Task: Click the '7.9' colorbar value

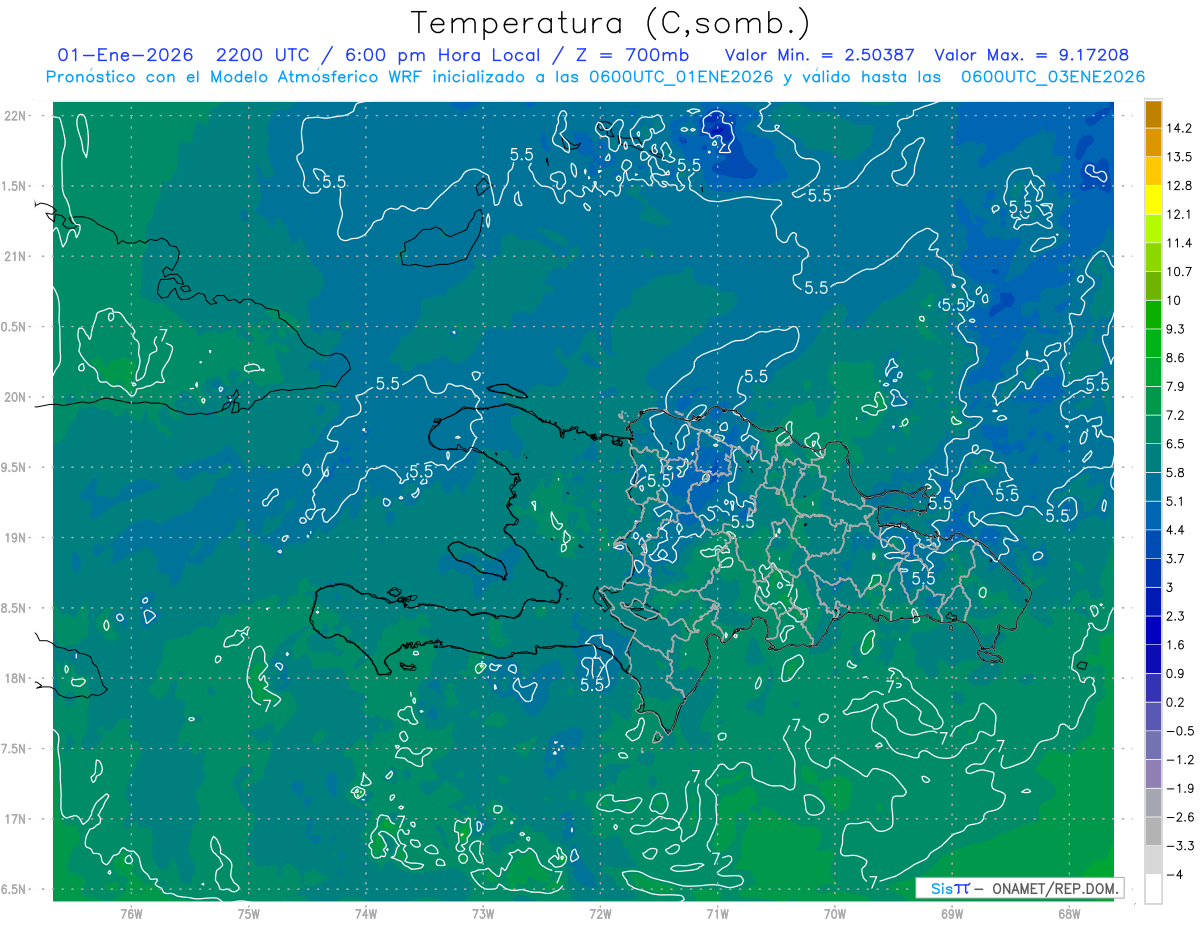Action: coord(1177,386)
